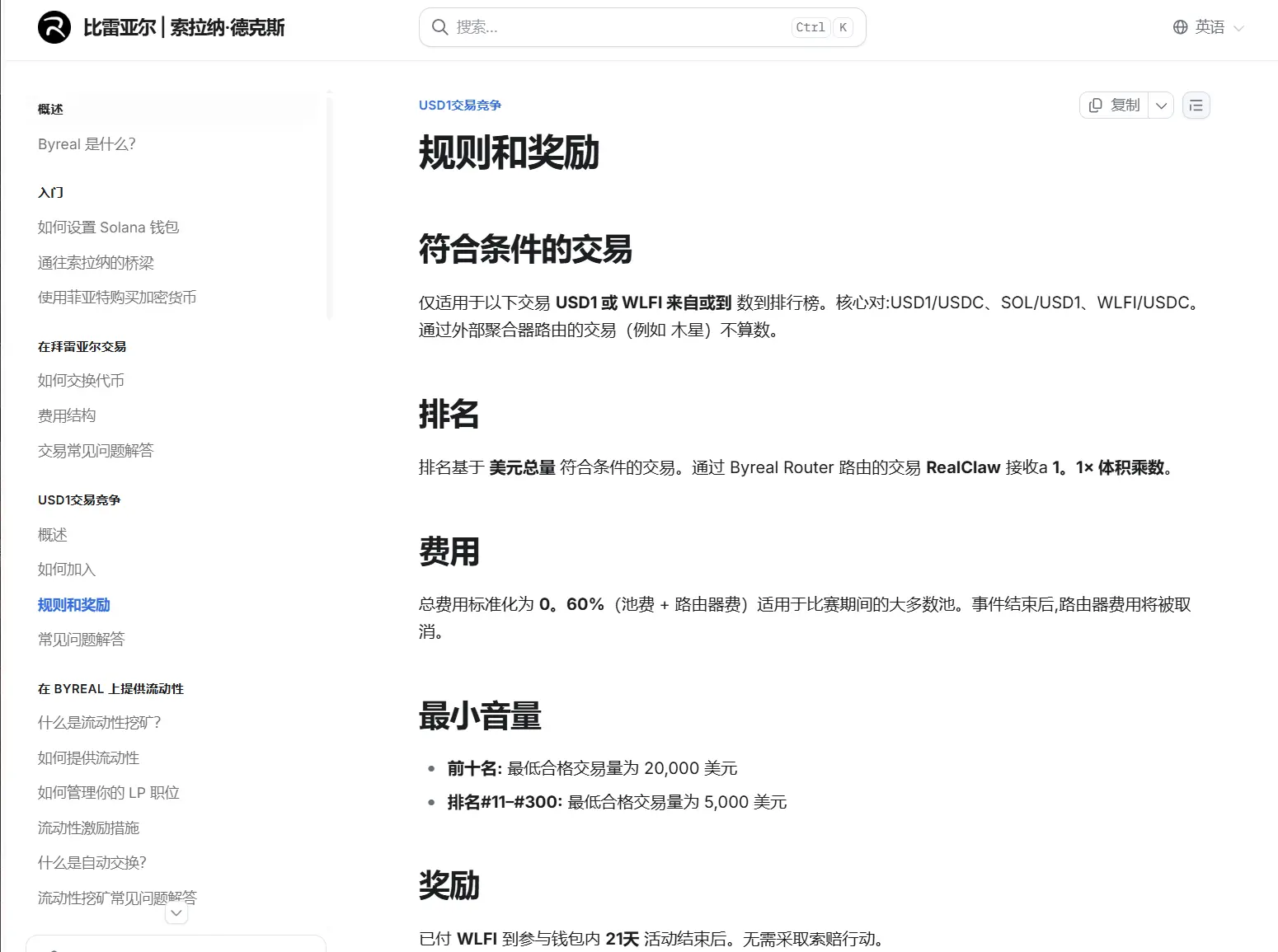Open 'Byreal 是什么?' sidebar page
The height and width of the screenshot is (952, 1278).
pyautogui.click(x=87, y=144)
